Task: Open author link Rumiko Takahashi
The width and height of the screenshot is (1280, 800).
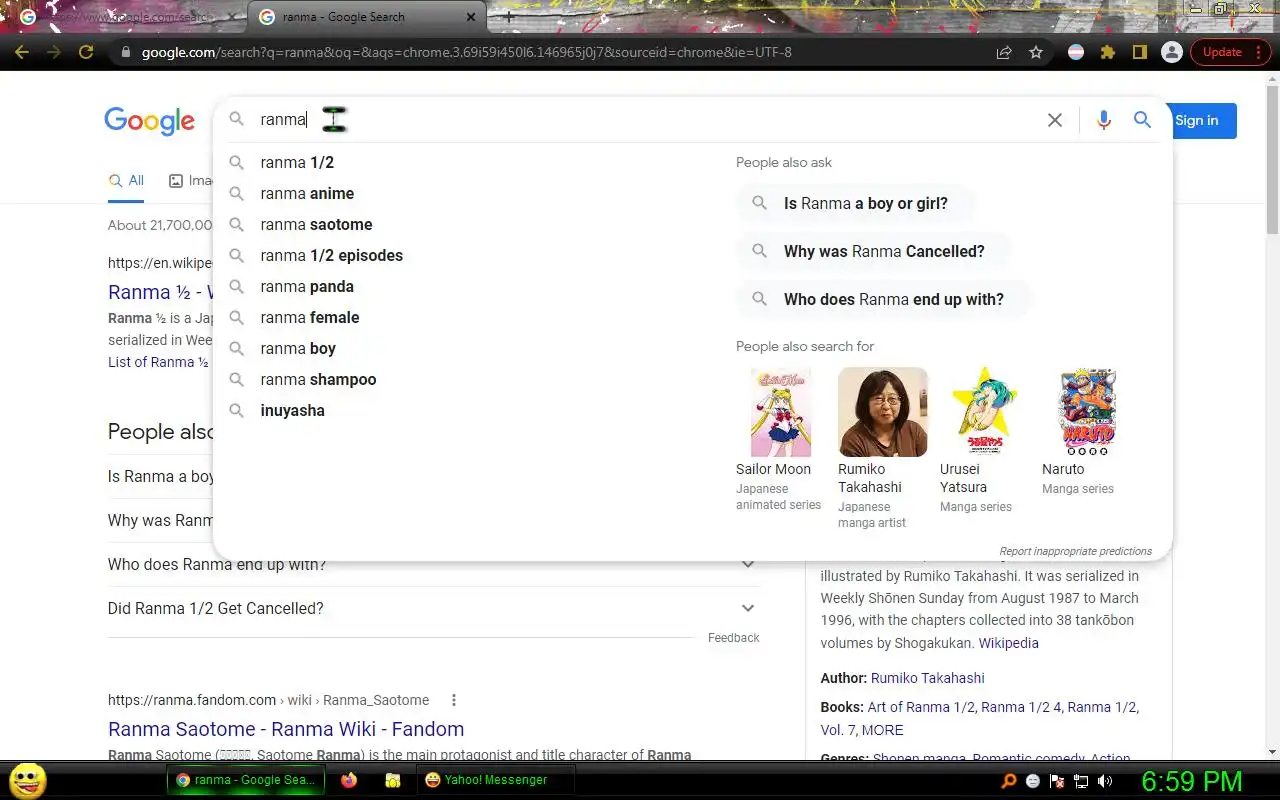Action: tap(928, 678)
